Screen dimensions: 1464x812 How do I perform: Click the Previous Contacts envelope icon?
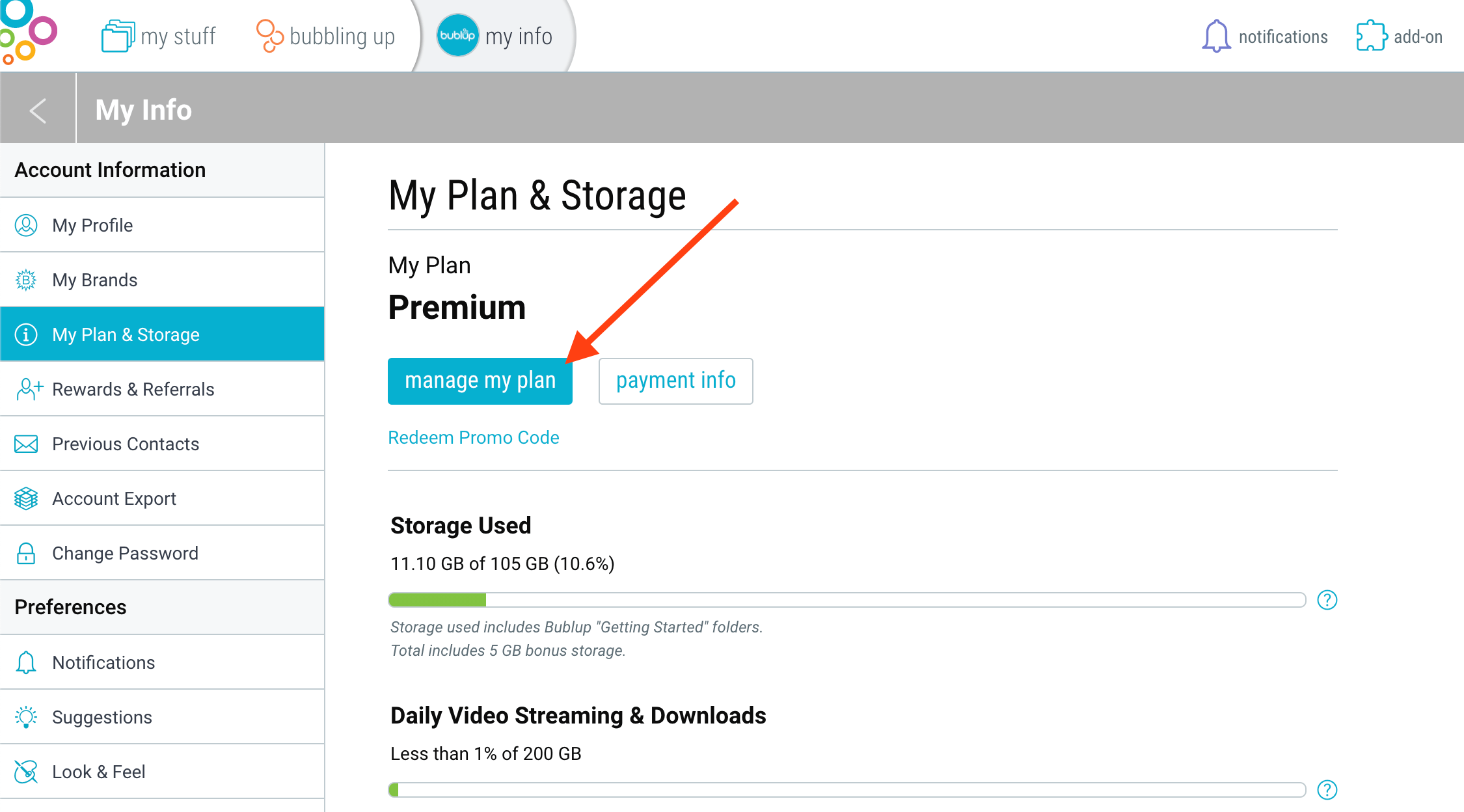click(26, 444)
